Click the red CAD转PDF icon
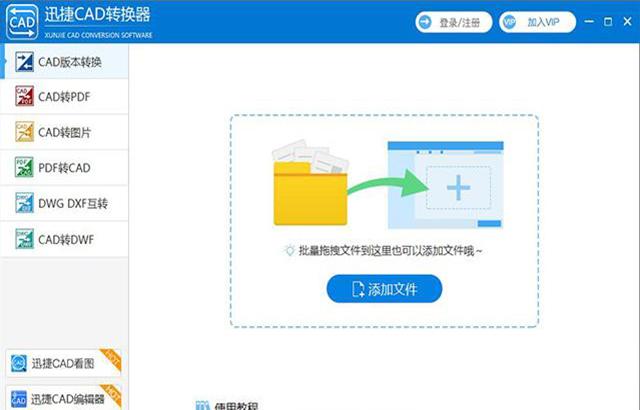 tap(24, 96)
